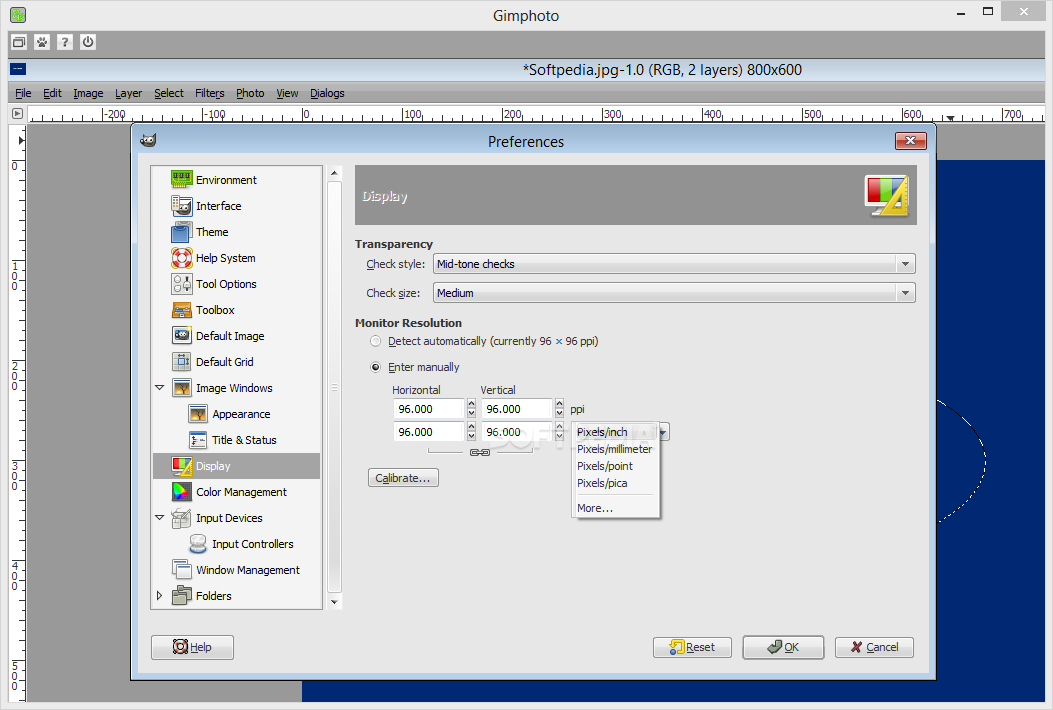Open the Layer menu
The height and width of the screenshot is (710, 1053).
(128, 93)
